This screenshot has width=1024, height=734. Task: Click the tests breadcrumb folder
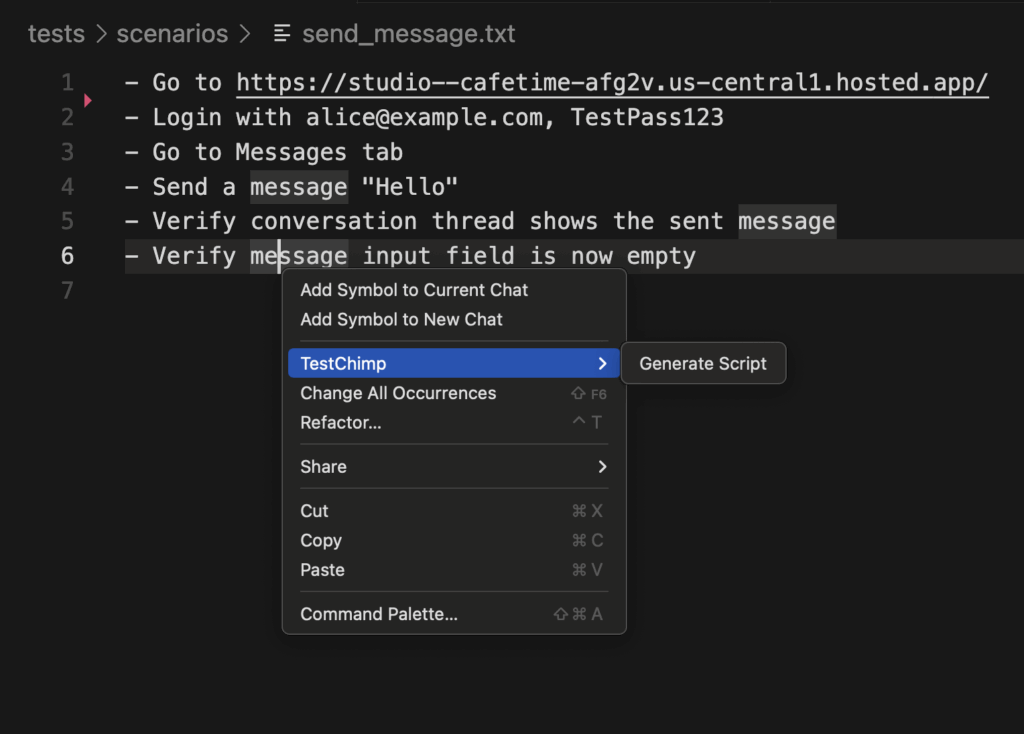56,34
